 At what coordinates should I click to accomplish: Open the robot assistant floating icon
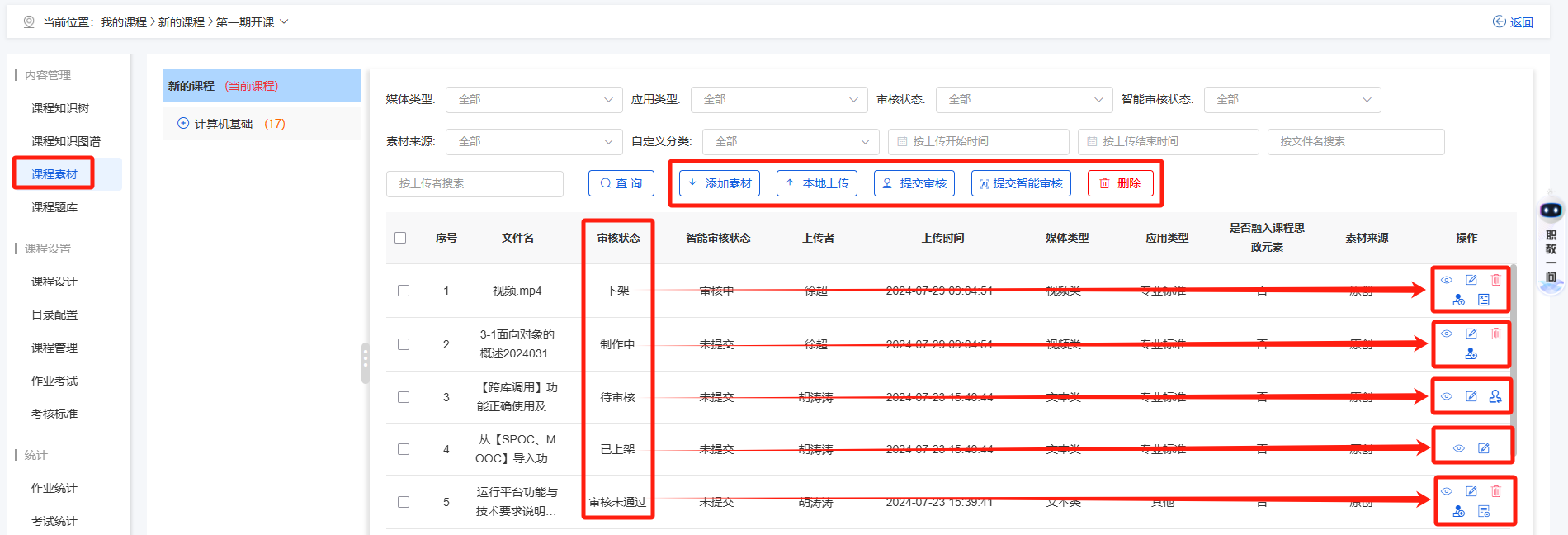1551,211
